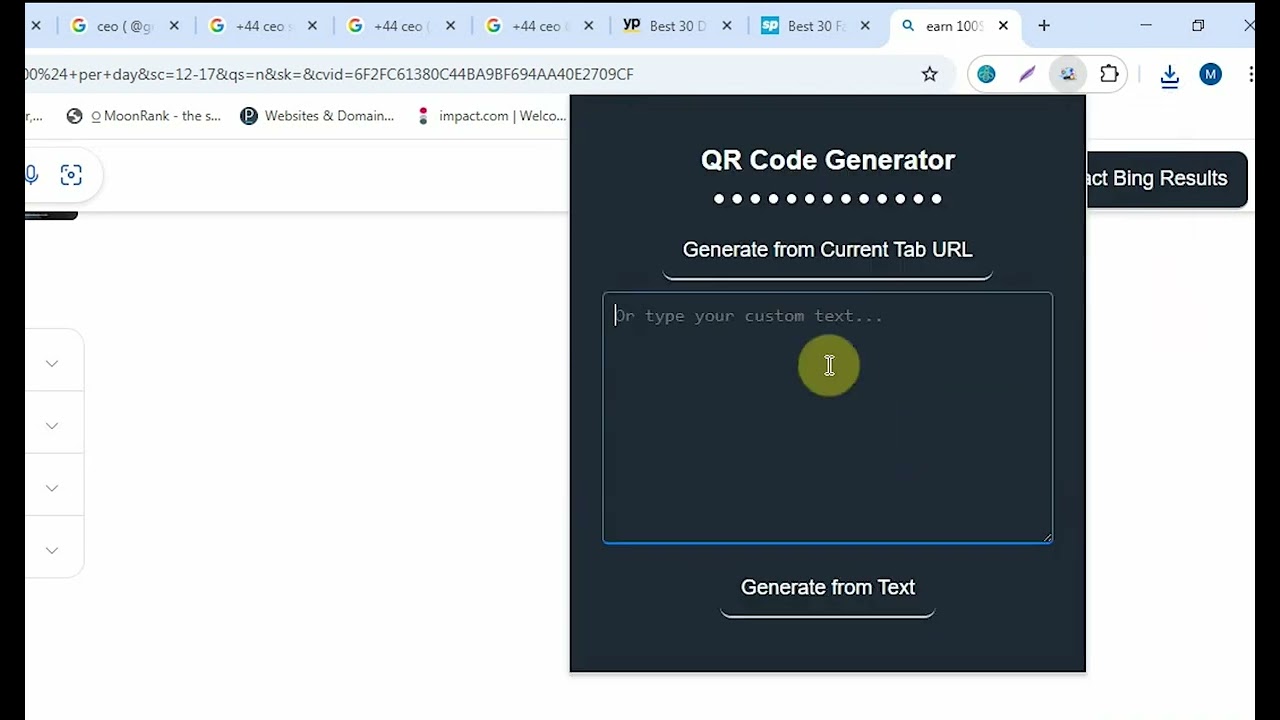Open the purple feather extension icon
Image resolution: width=1280 pixels, height=720 pixels.
click(1027, 74)
